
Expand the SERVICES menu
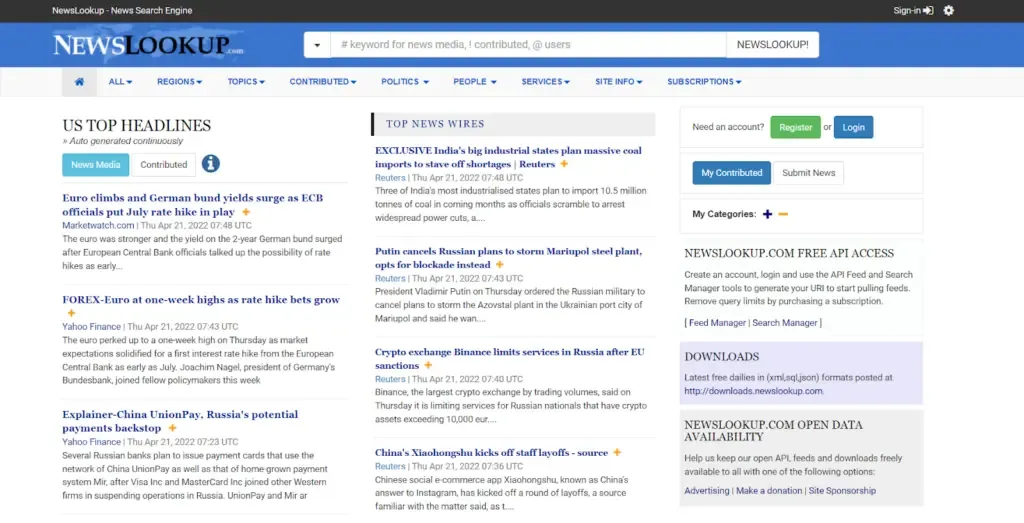pyautogui.click(x=545, y=82)
